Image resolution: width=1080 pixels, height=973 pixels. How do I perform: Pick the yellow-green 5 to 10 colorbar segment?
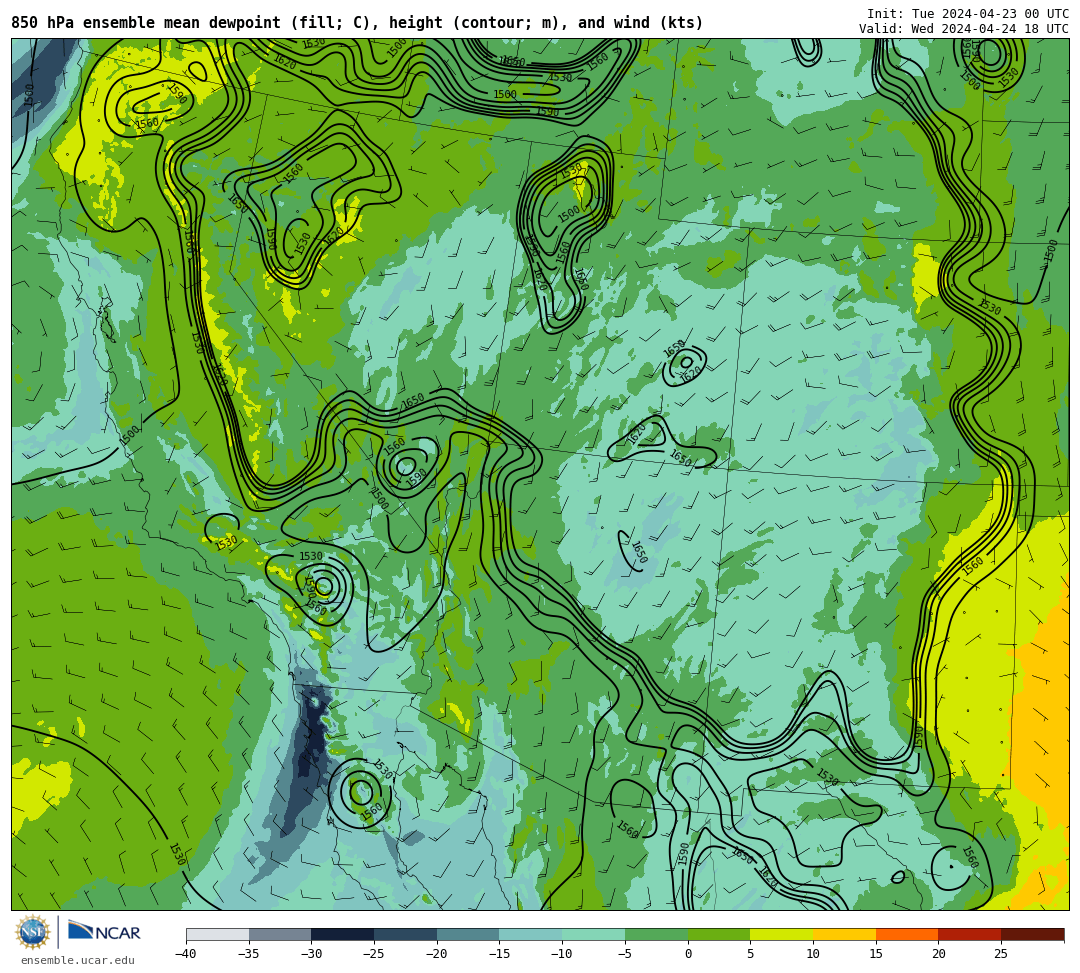pos(781,934)
